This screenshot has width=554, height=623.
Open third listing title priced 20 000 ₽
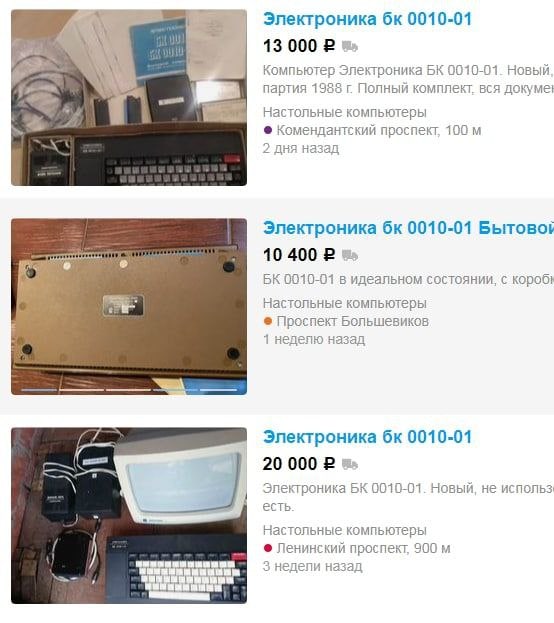pos(367,437)
